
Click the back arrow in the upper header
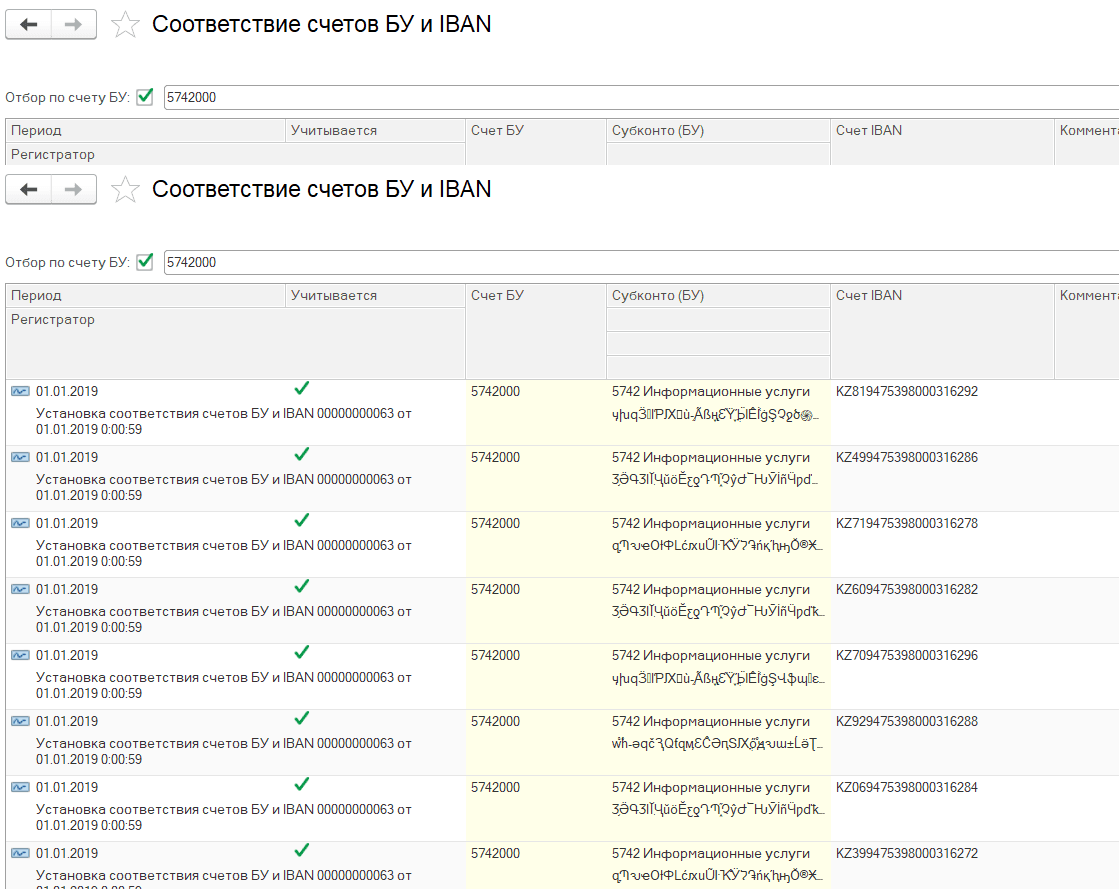coord(28,25)
